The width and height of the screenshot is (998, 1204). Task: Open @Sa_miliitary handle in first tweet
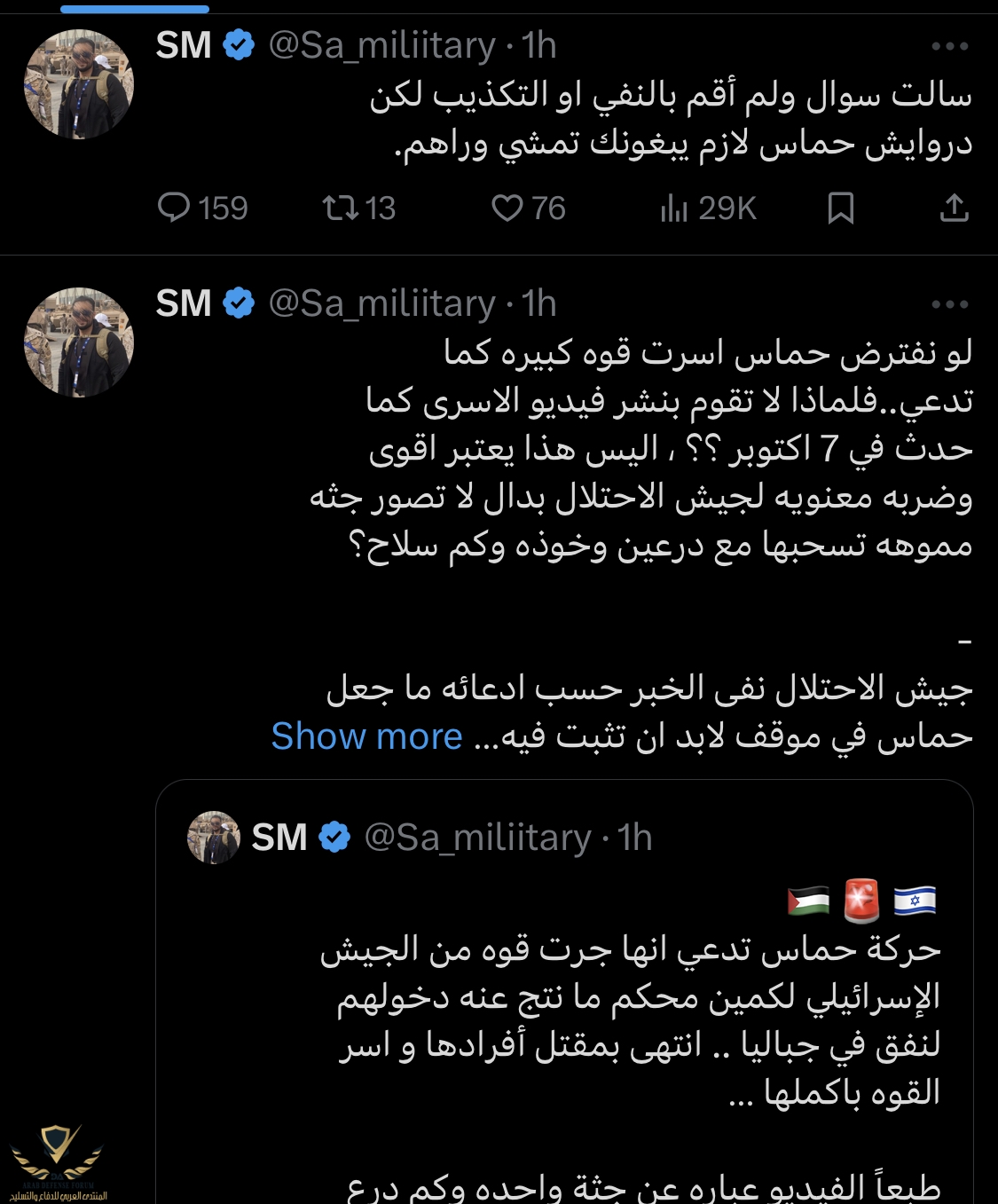[381, 46]
